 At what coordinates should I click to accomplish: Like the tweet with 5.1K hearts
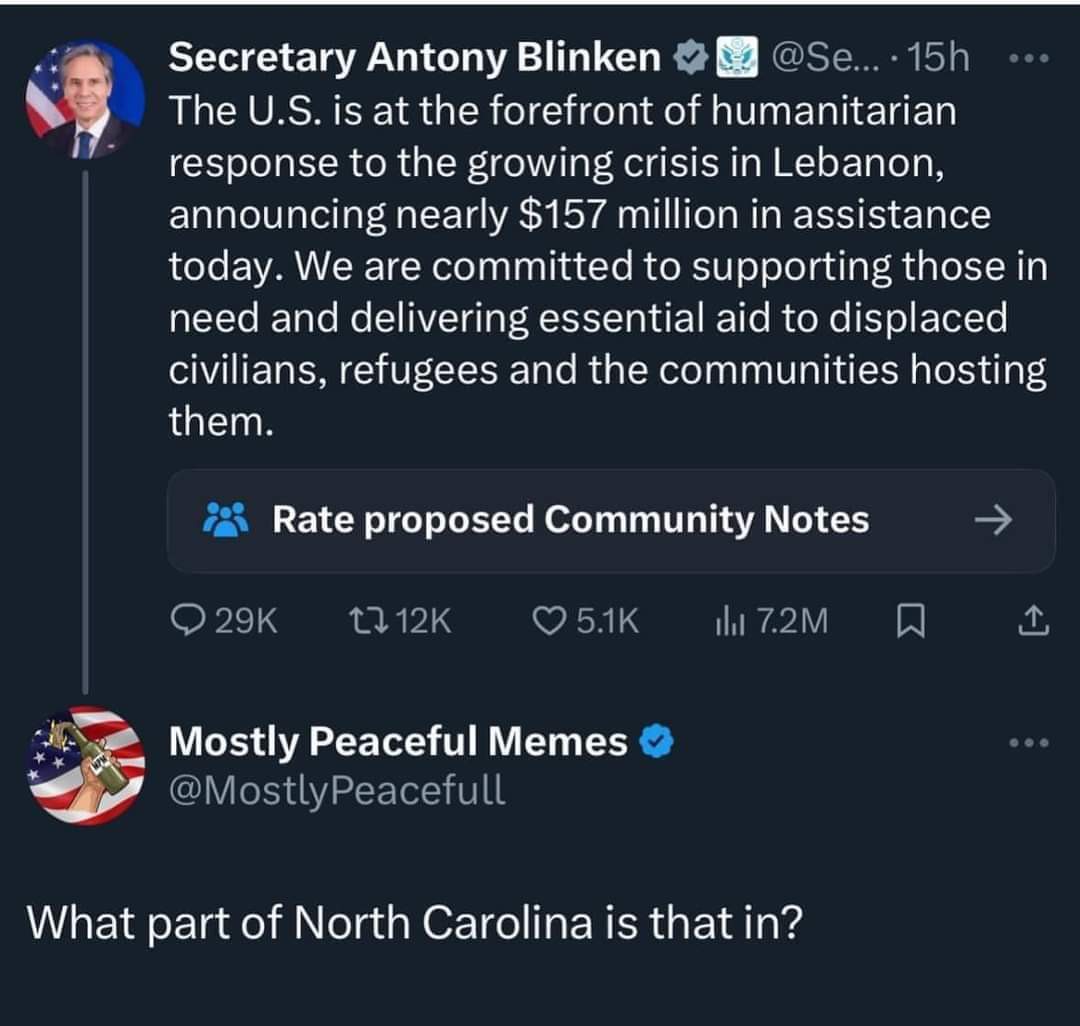point(548,622)
